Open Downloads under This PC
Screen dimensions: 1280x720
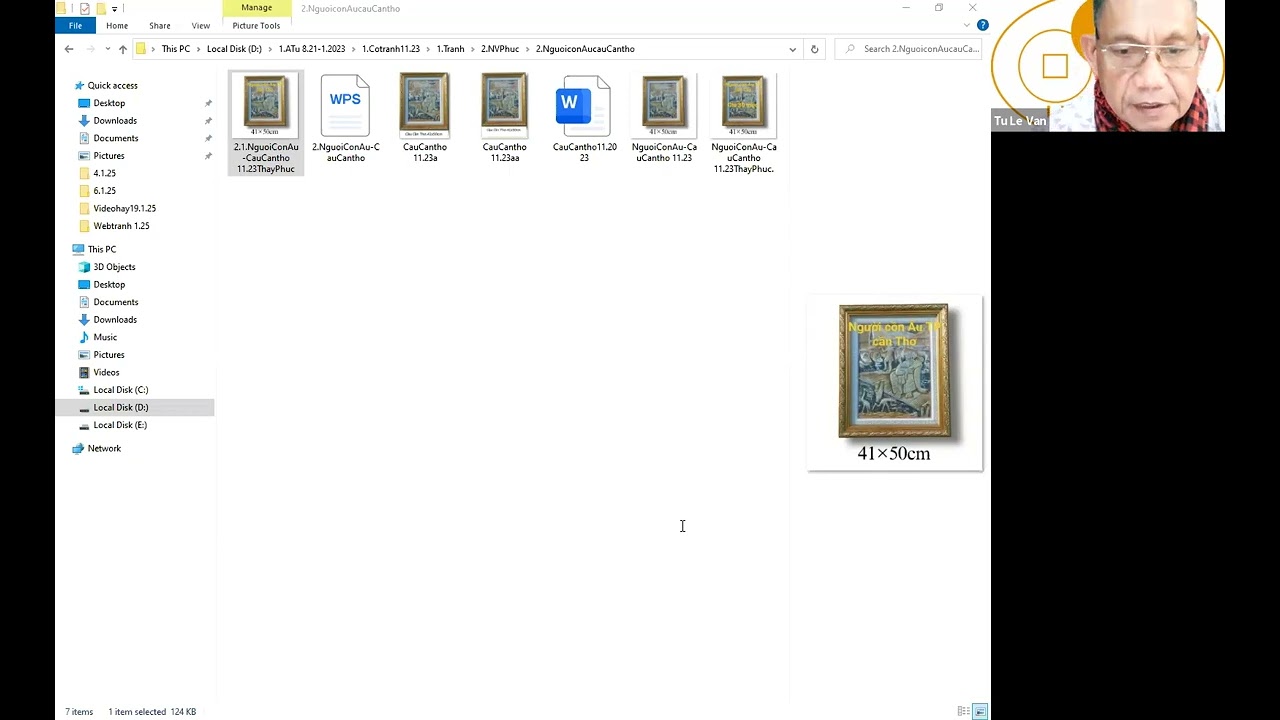coord(115,320)
